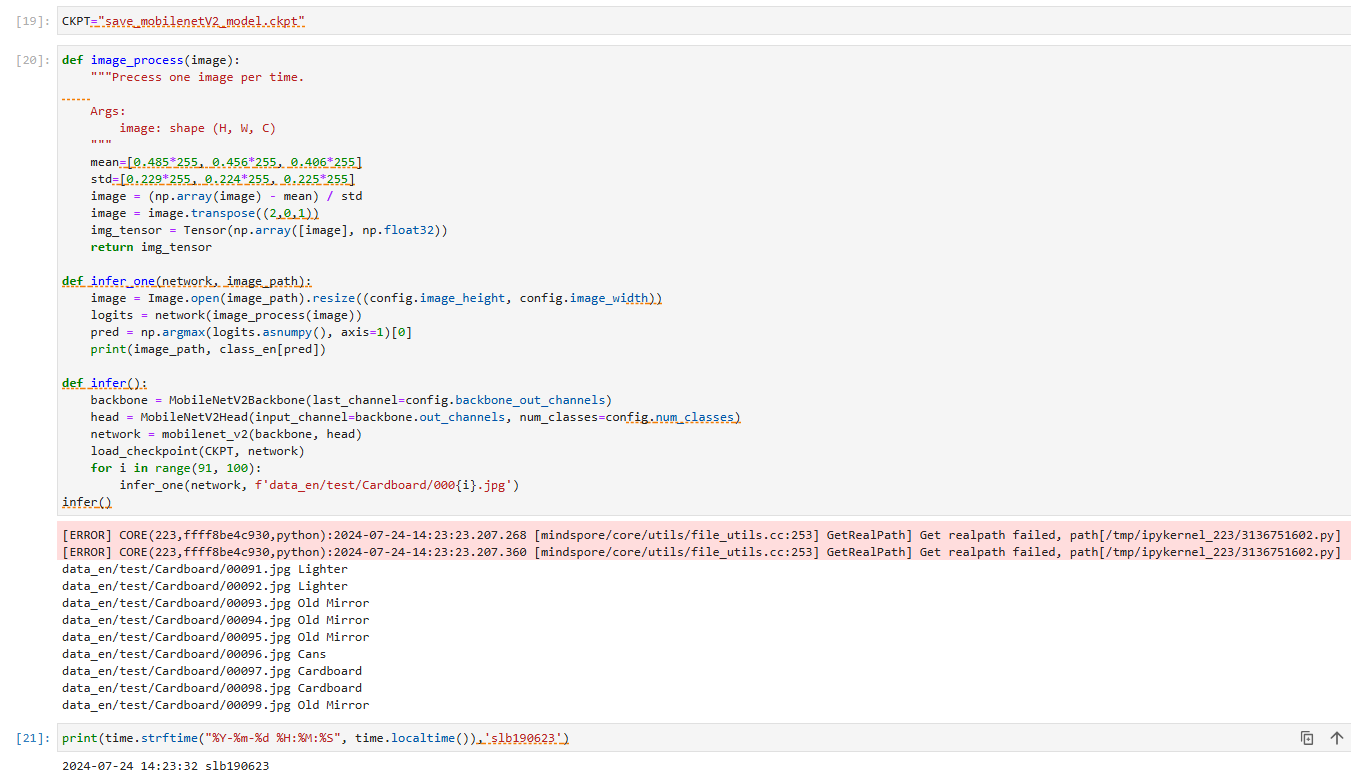This screenshot has width=1351, height=776.
Task: Click the 'backbone = MobileNetV2Backbone(...)' line
Action: (x=351, y=400)
